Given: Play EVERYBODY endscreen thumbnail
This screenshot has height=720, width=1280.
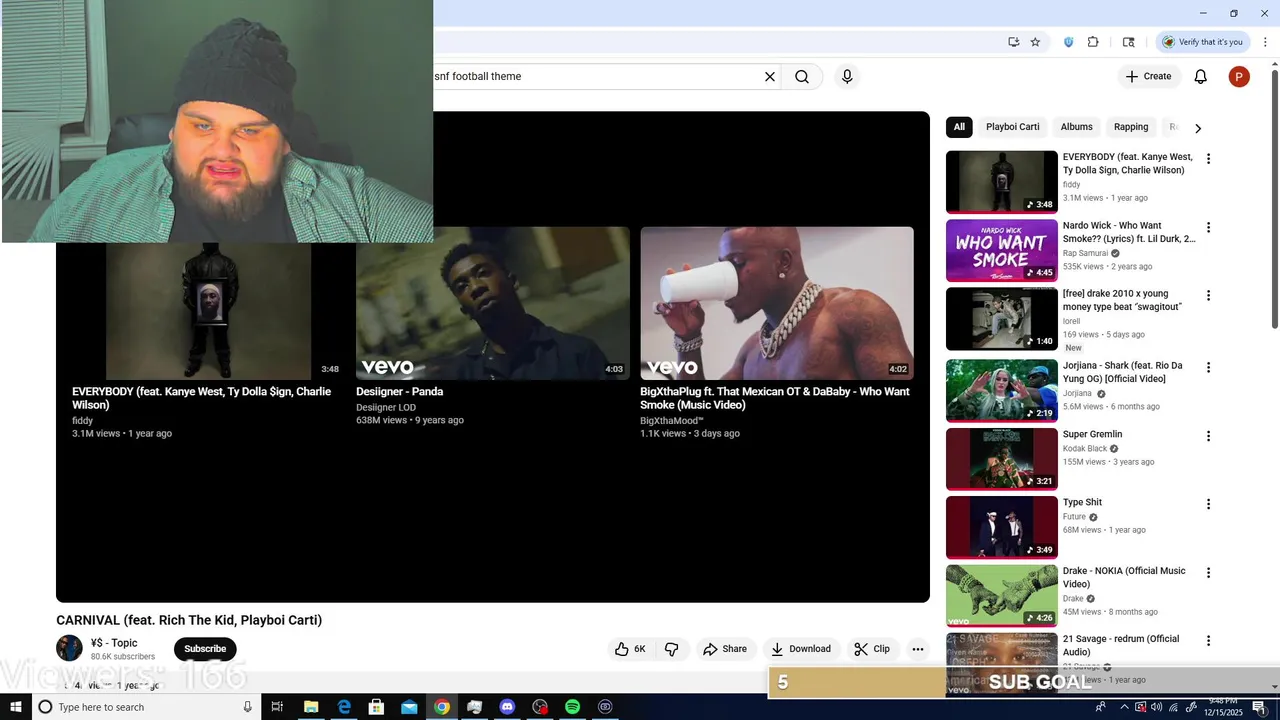Looking at the screenshot, I should tap(209, 311).
